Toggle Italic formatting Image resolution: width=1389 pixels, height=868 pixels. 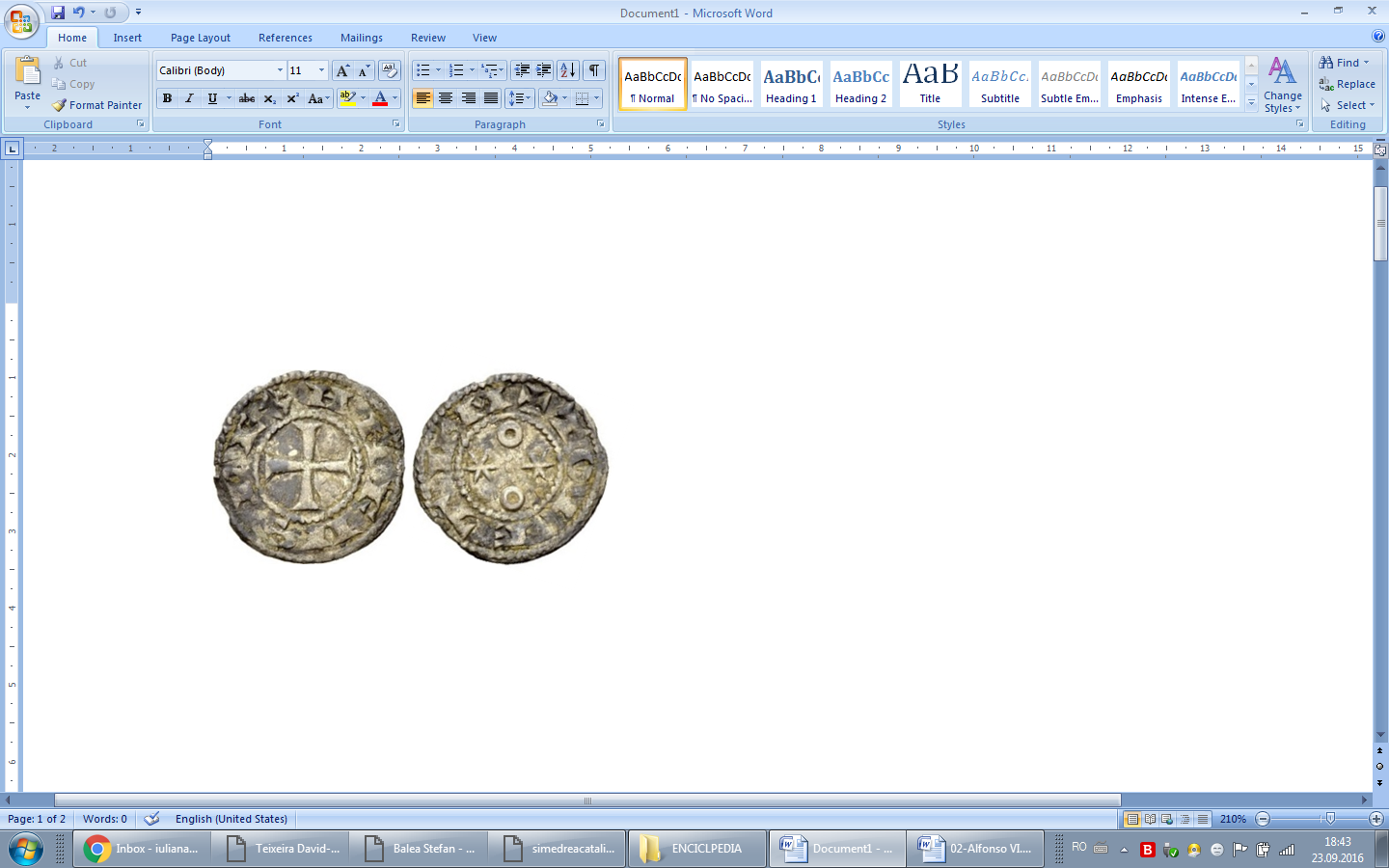point(189,98)
